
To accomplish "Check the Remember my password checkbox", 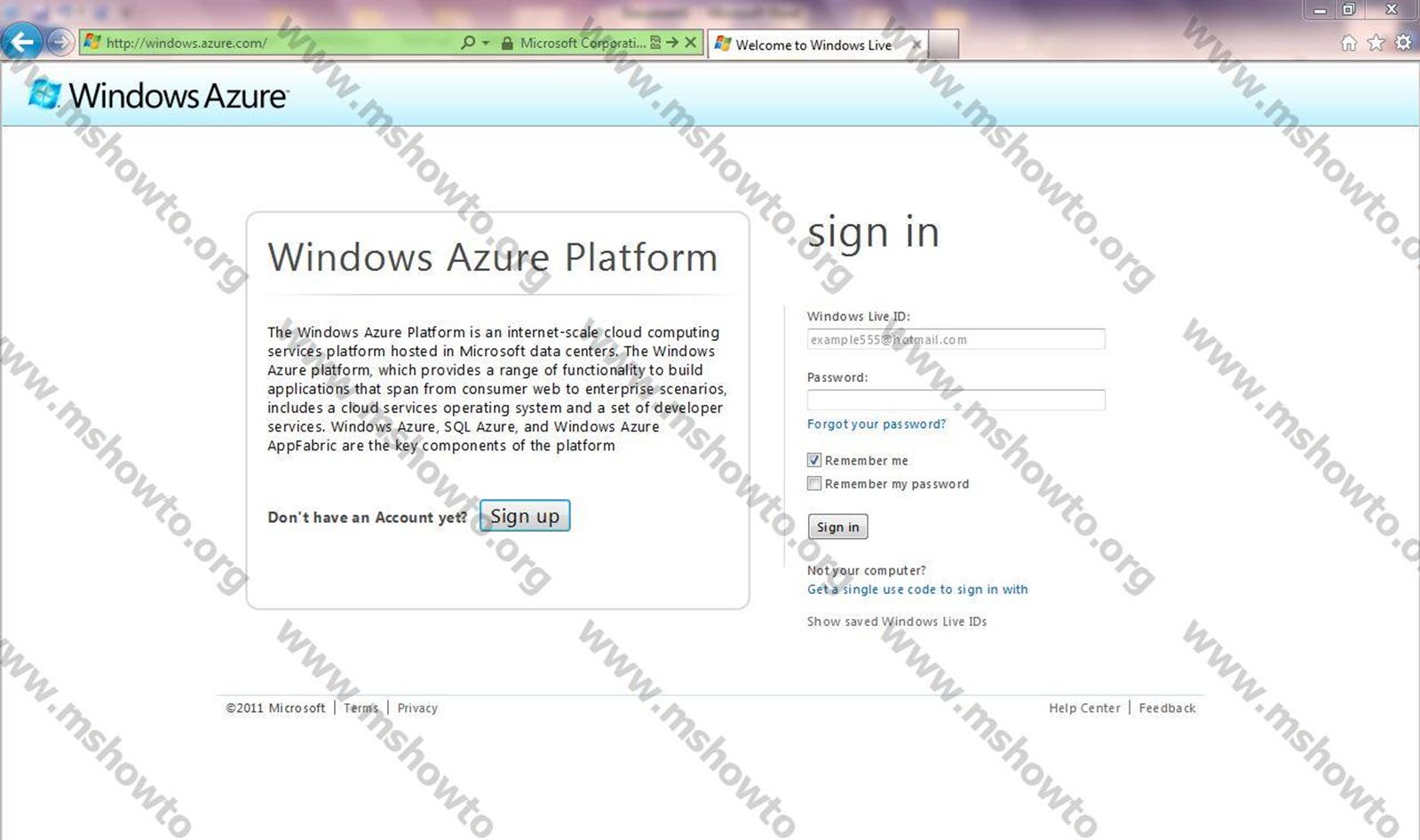I will [x=813, y=483].
